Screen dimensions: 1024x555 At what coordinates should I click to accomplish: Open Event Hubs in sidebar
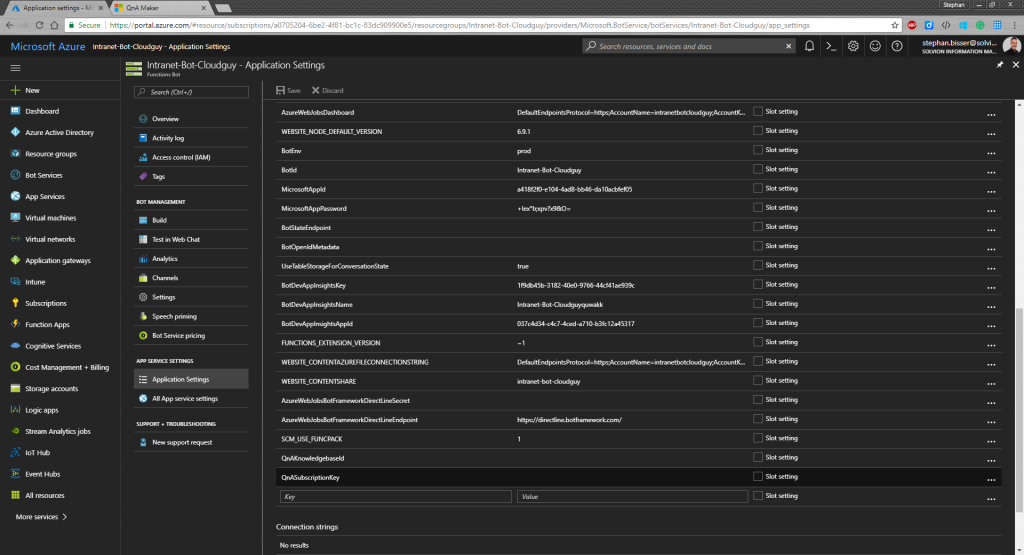tap(42, 474)
